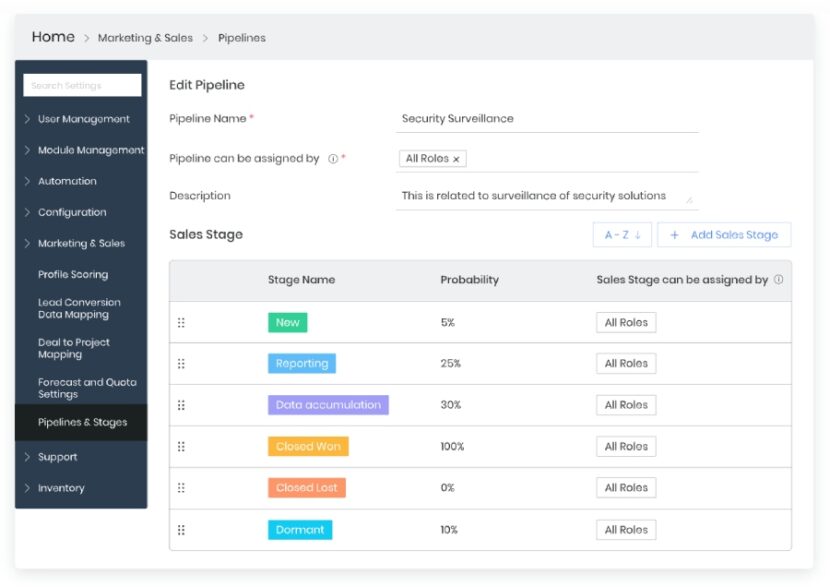Image resolution: width=830 pixels, height=587 pixels.
Task: Click the green New stage color chip
Action: [x=287, y=322]
